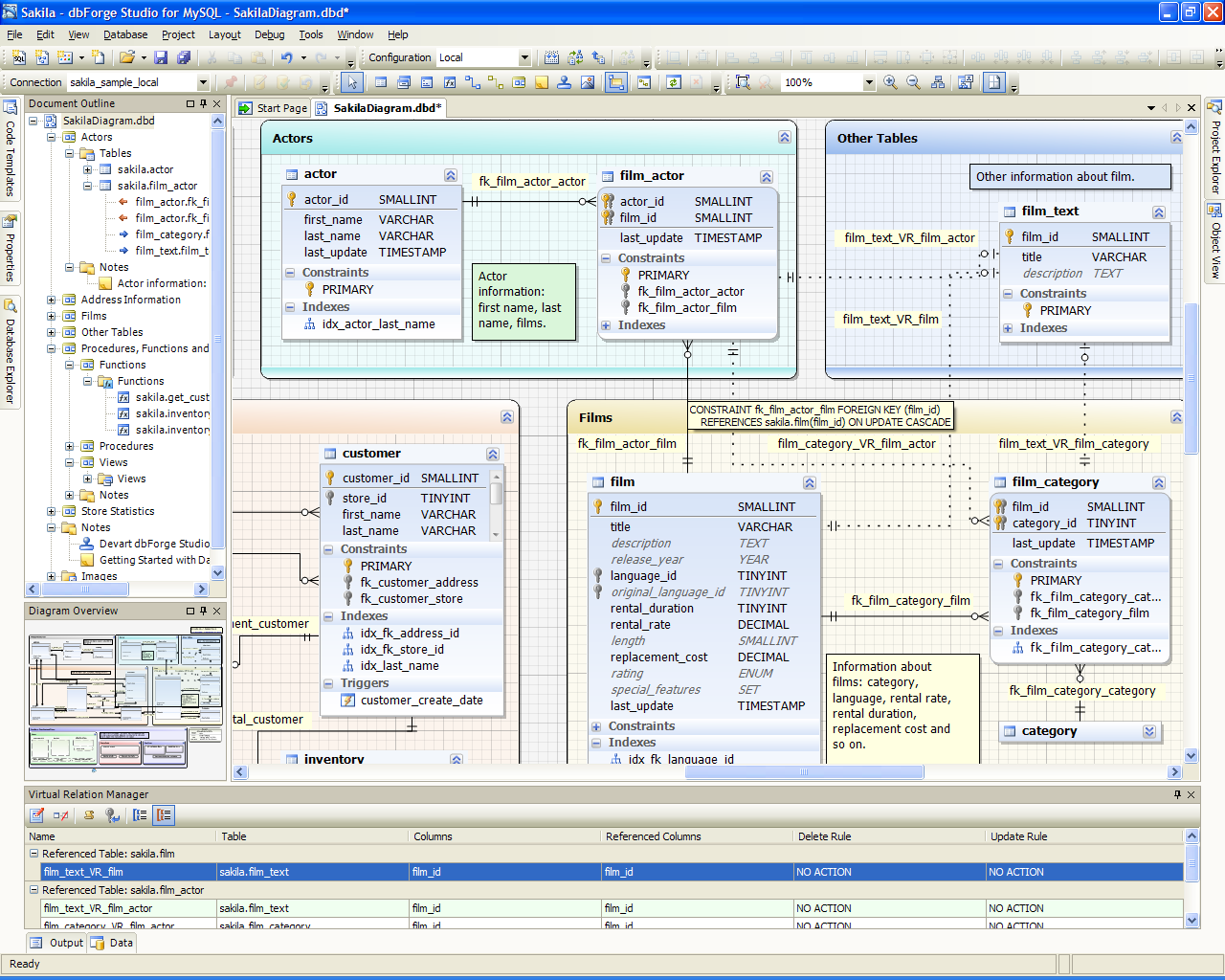Collapse the film_actor table chevron
This screenshot has height=980, width=1225.
(x=767, y=177)
